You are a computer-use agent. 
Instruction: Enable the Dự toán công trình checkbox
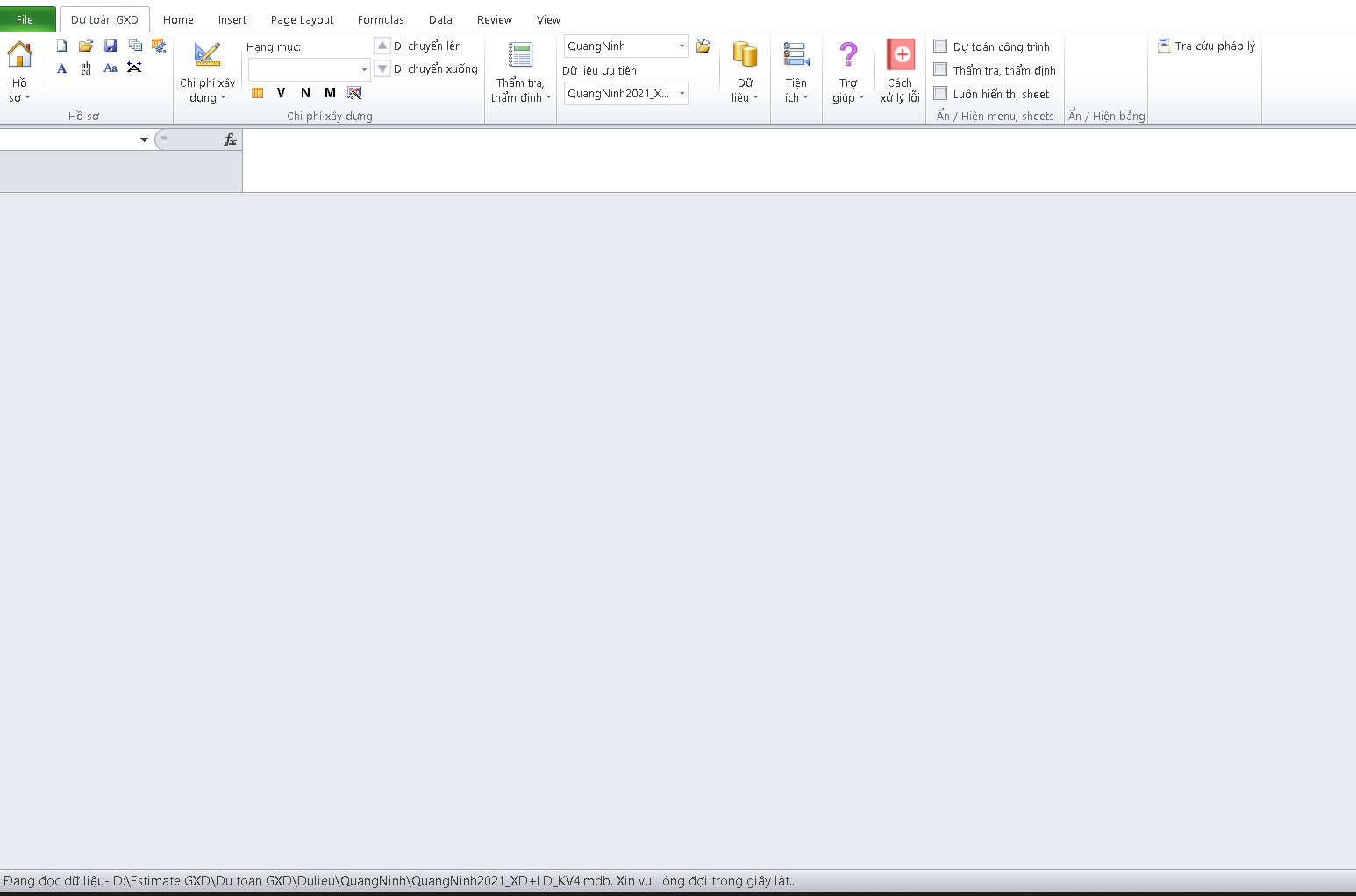pos(940,46)
